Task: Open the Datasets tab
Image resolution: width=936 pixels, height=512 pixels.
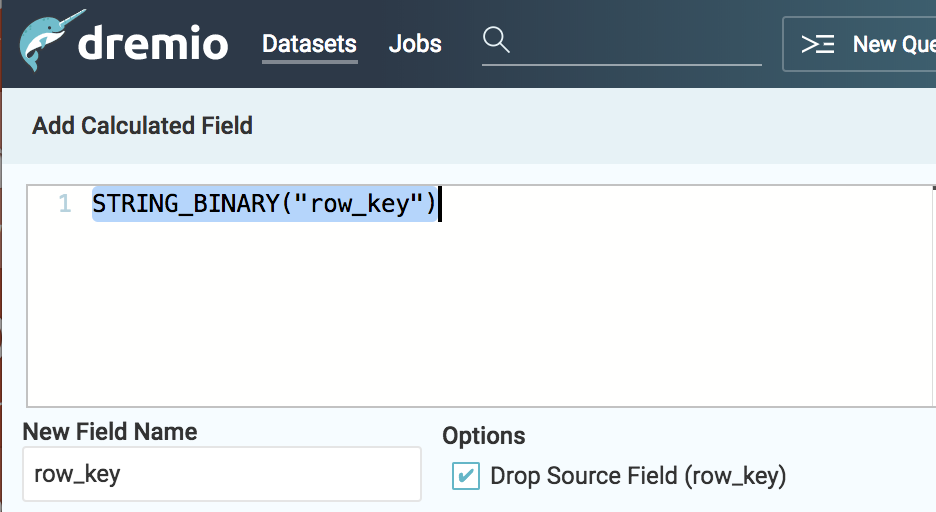Action: click(309, 44)
